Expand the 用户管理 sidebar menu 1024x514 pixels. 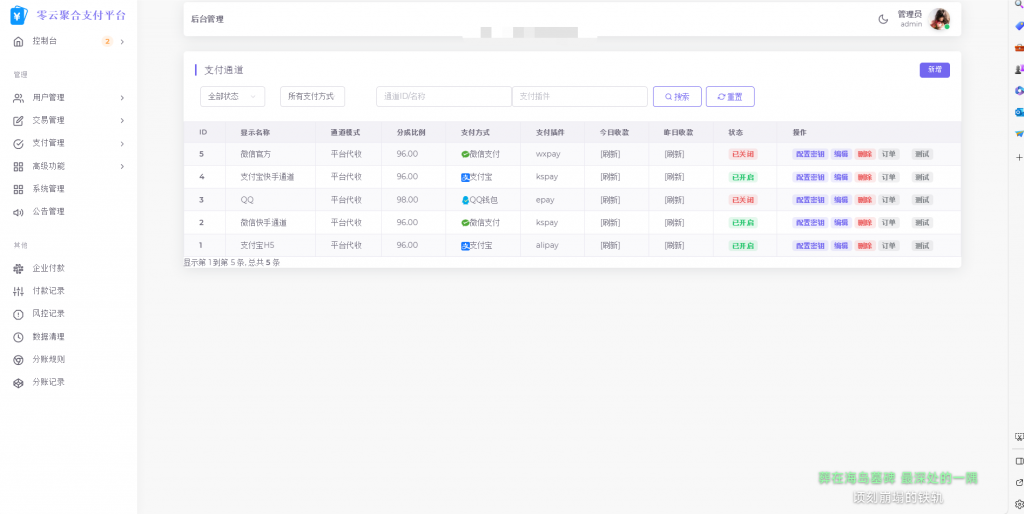tap(68, 98)
